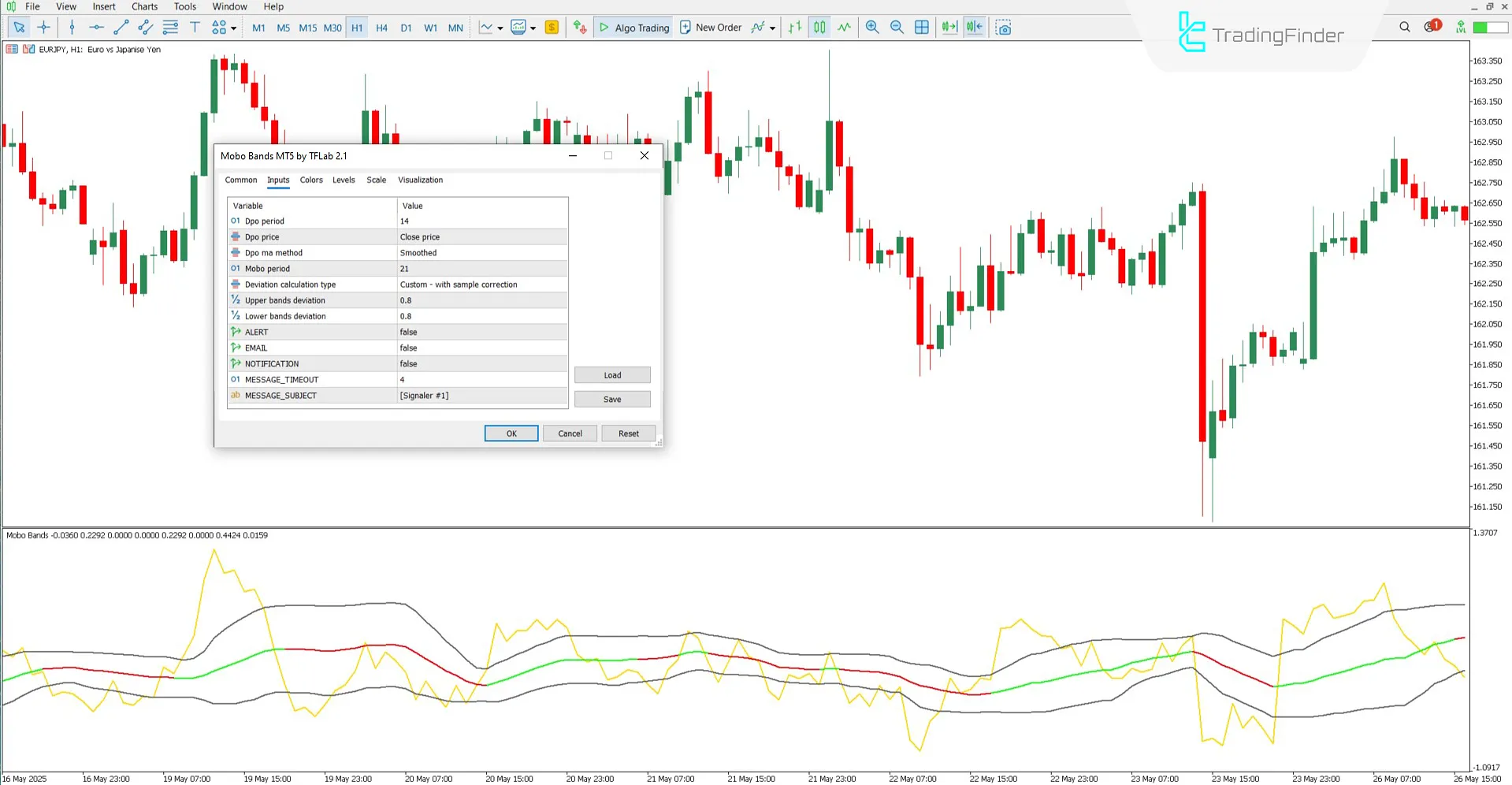Viewport: 1512px width, 785px height.
Task: Enable Algo Trading
Action: point(633,28)
